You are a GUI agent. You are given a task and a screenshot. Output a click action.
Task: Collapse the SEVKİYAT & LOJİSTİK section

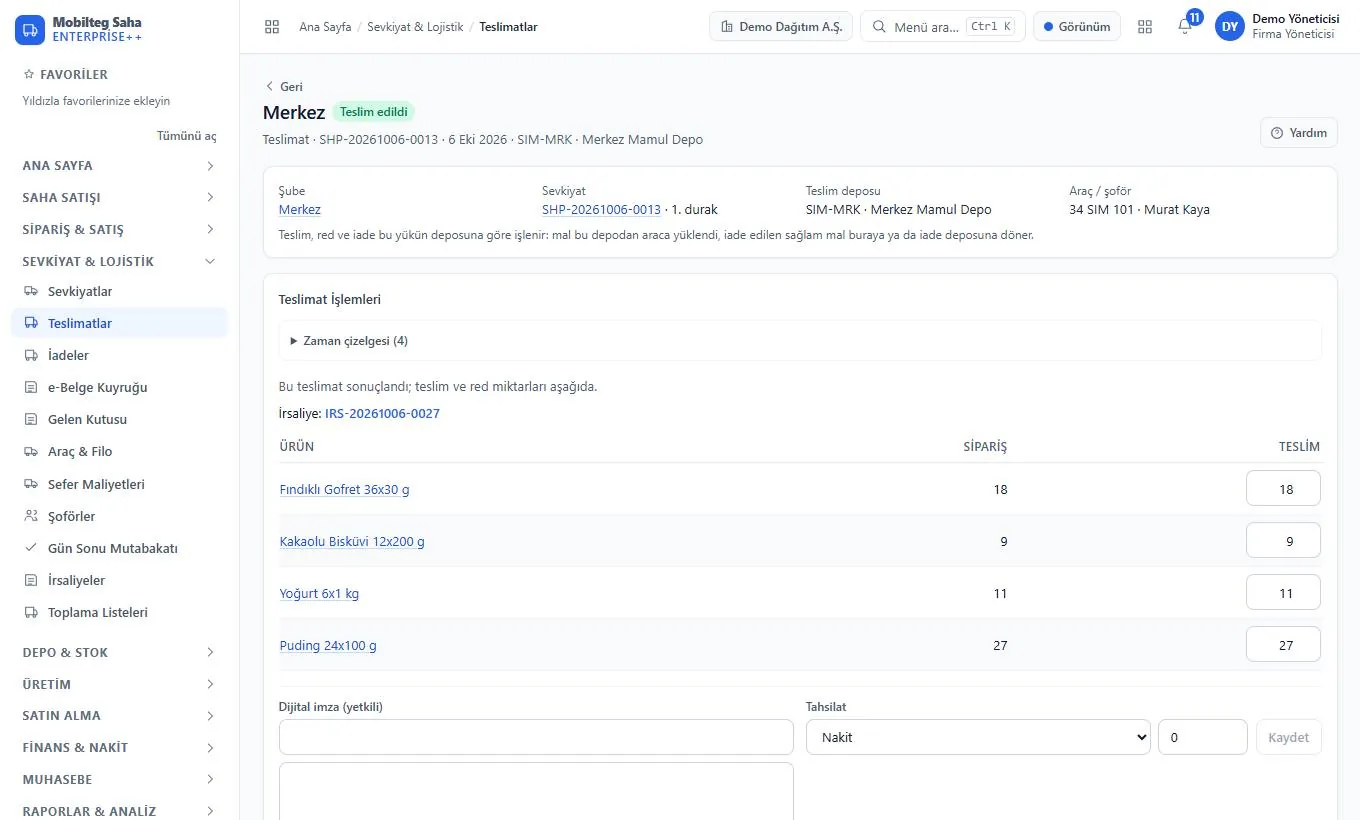click(119, 262)
